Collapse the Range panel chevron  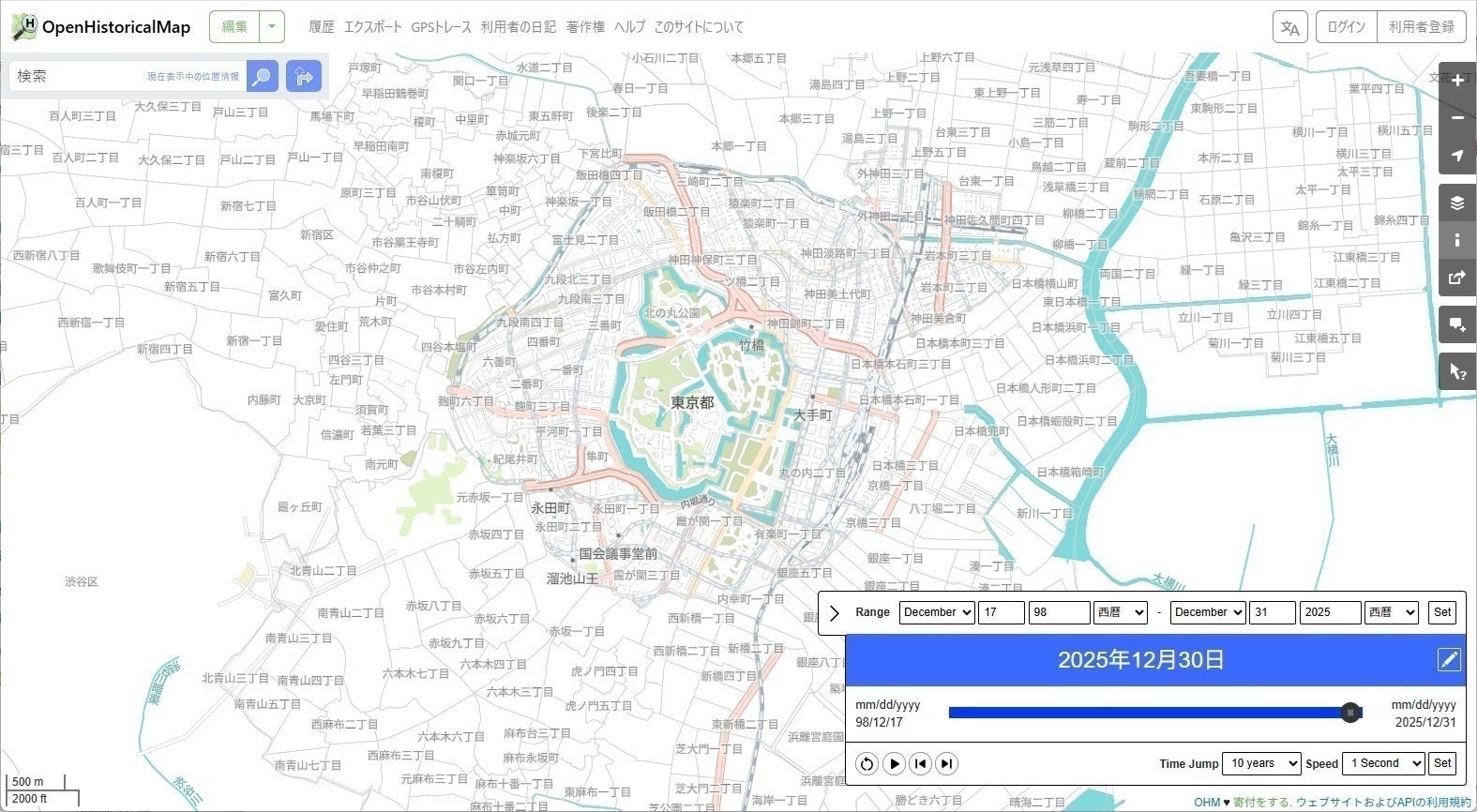[834, 612]
